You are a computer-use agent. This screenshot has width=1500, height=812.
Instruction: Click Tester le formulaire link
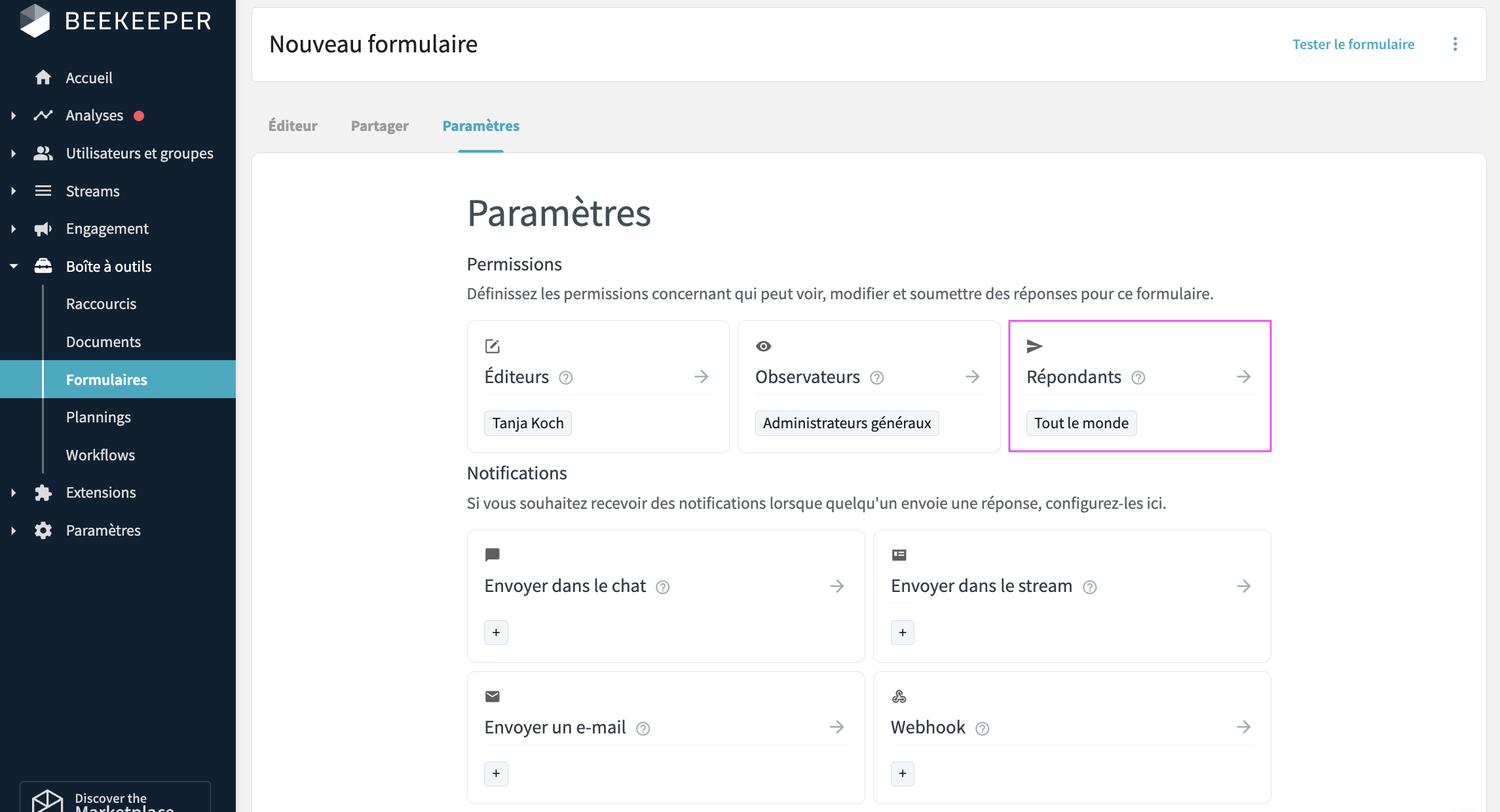[x=1353, y=44]
